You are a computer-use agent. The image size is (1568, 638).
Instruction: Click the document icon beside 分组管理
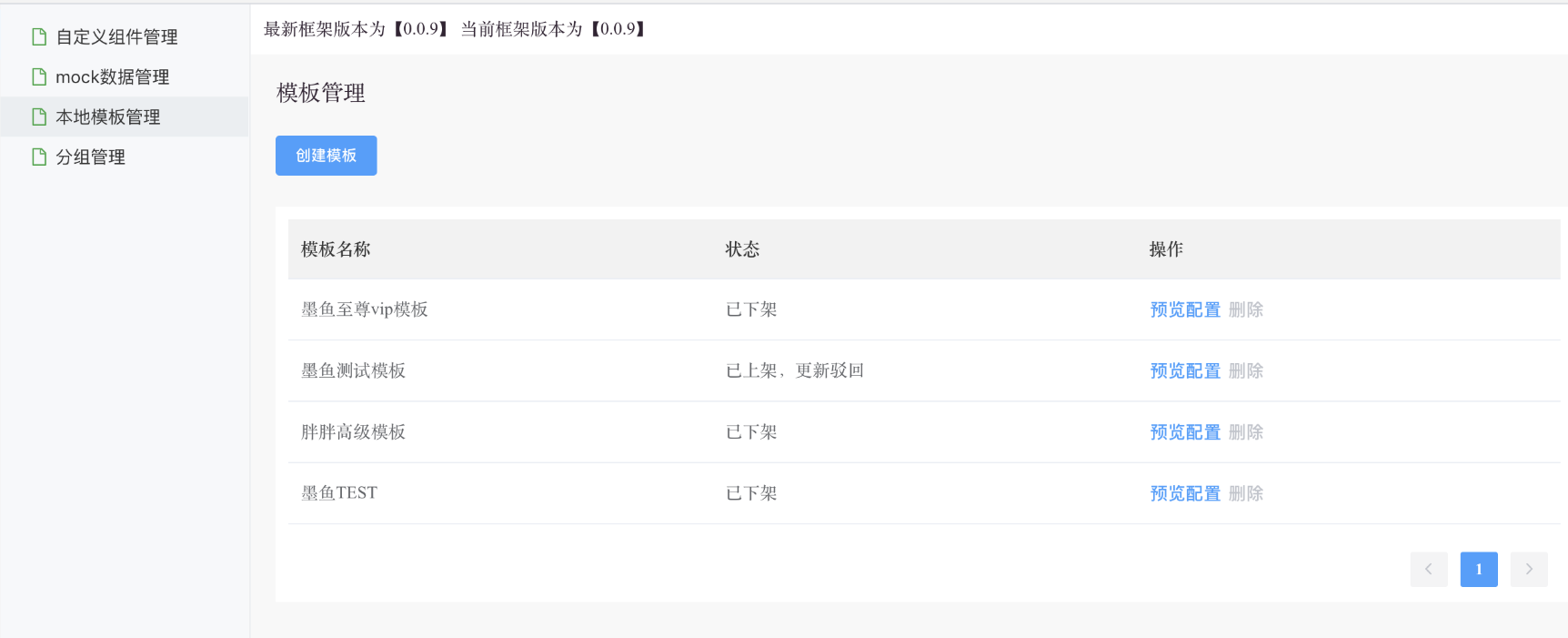(39, 157)
